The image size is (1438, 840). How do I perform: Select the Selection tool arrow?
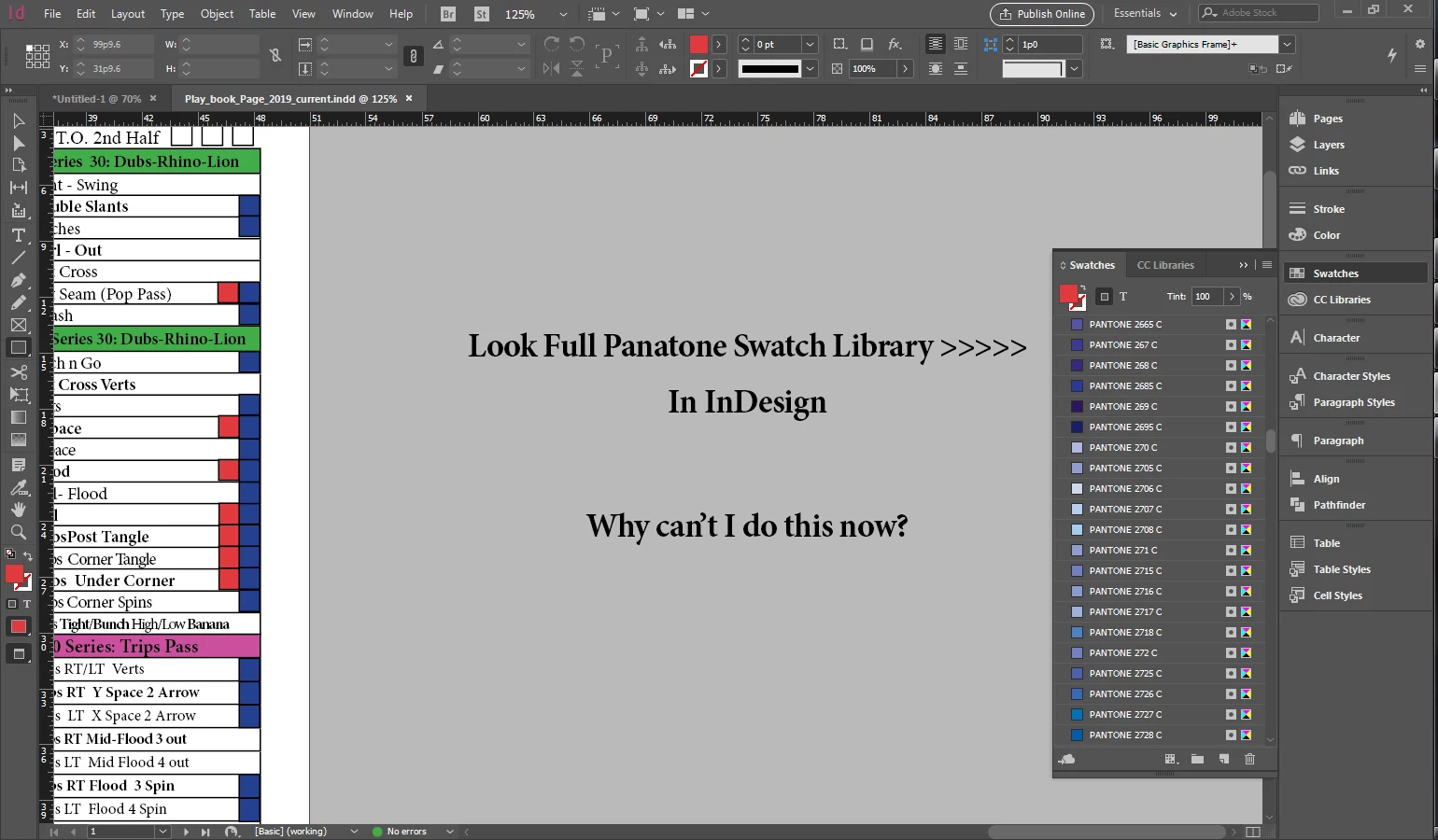[x=18, y=120]
